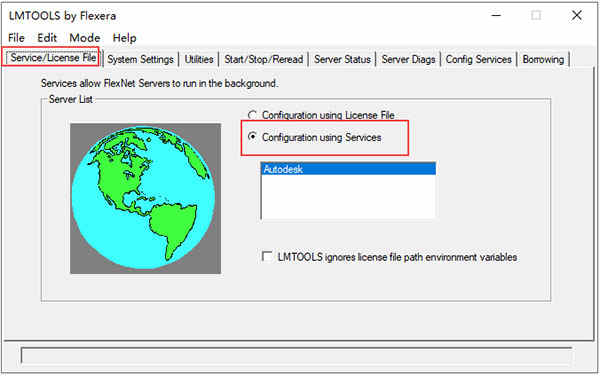Open the Mode menu
Screen dimensions: 600x376
click(85, 38)
